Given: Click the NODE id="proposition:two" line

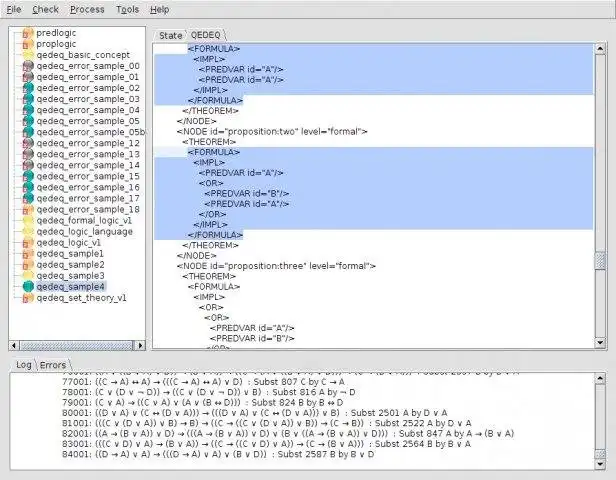Looking at the screenshot, I should (x=272, y=132).
